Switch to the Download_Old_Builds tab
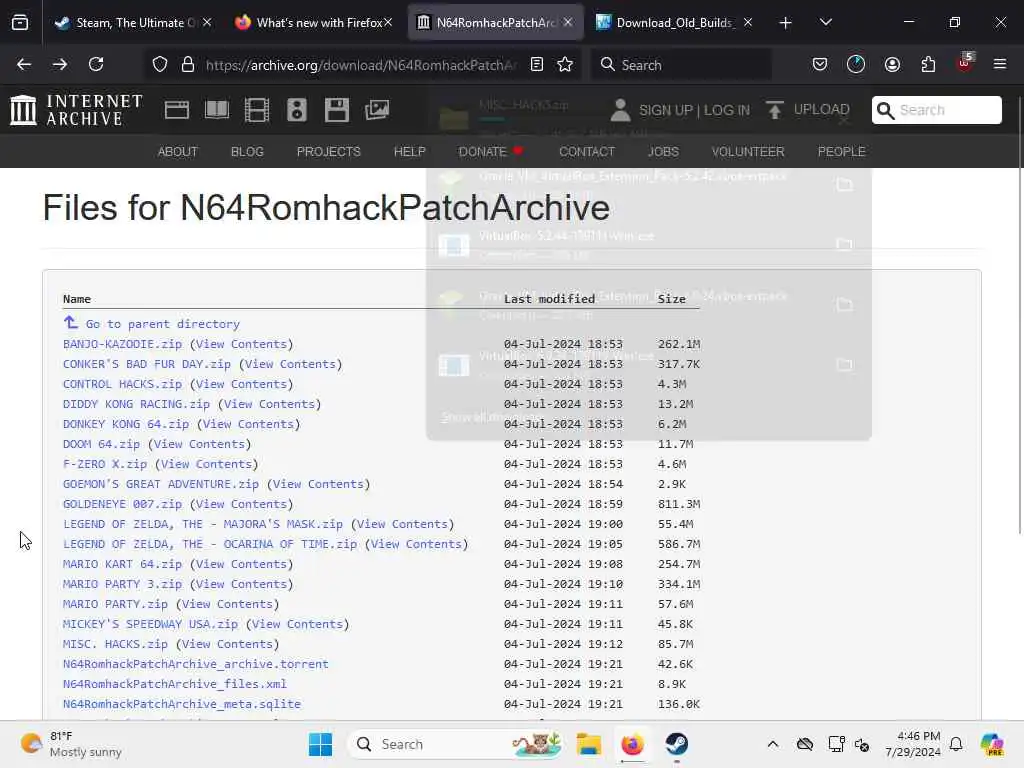This screenshot has height=768, width=1024. 674,23
